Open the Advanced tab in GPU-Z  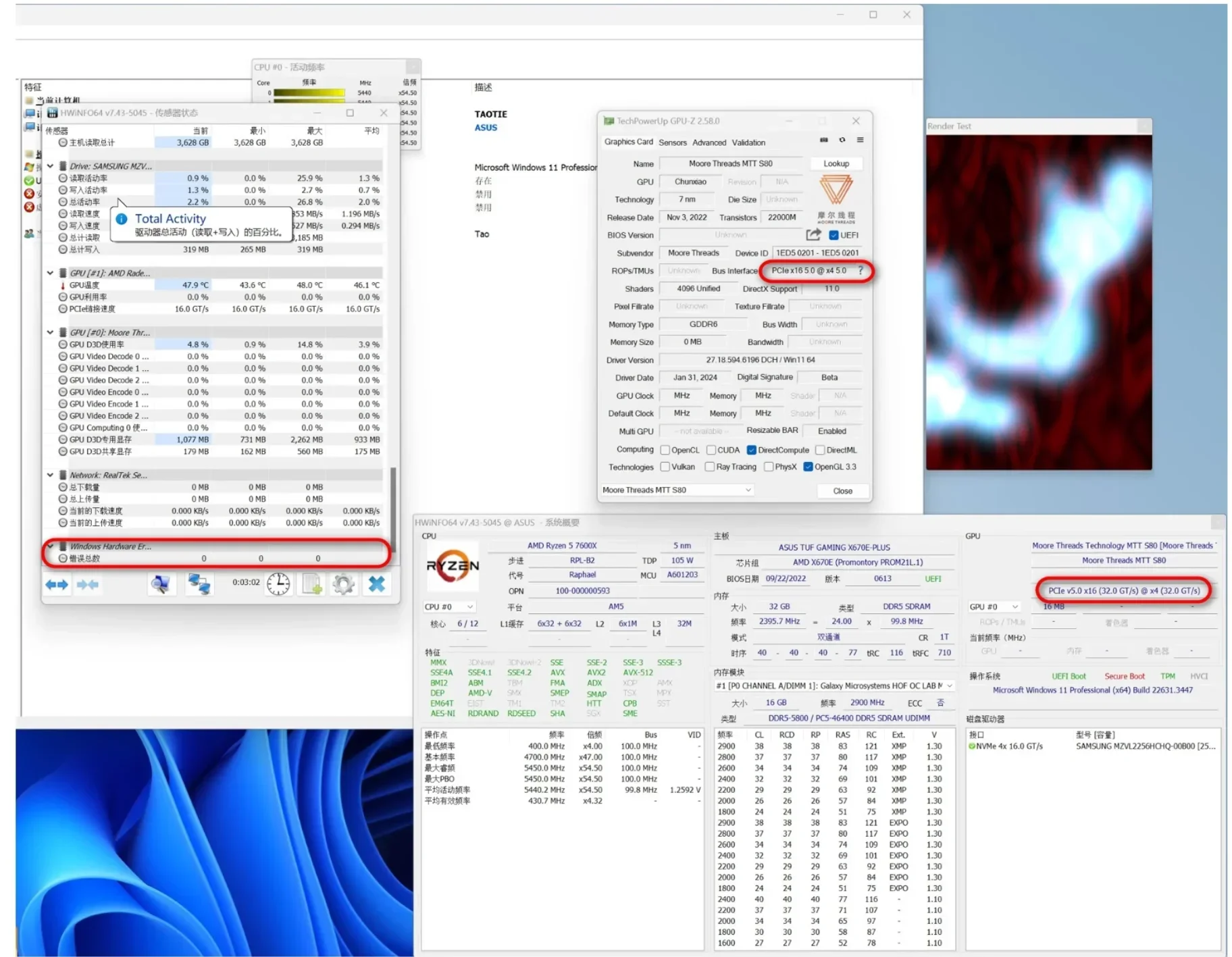tap(709, 143)
